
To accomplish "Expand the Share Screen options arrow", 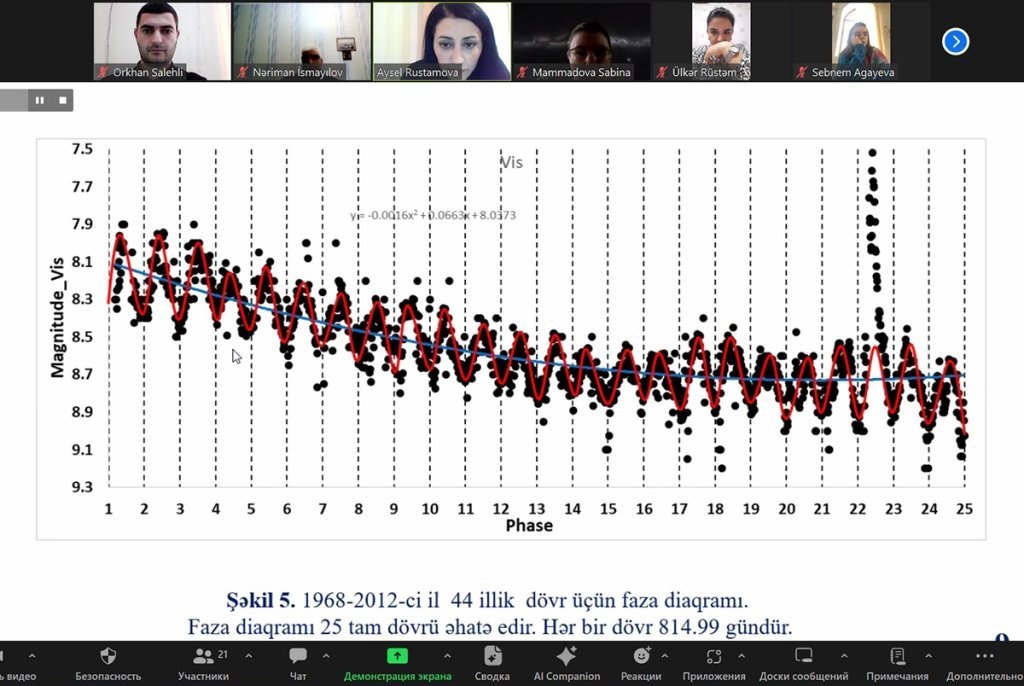I will [446, 656].
